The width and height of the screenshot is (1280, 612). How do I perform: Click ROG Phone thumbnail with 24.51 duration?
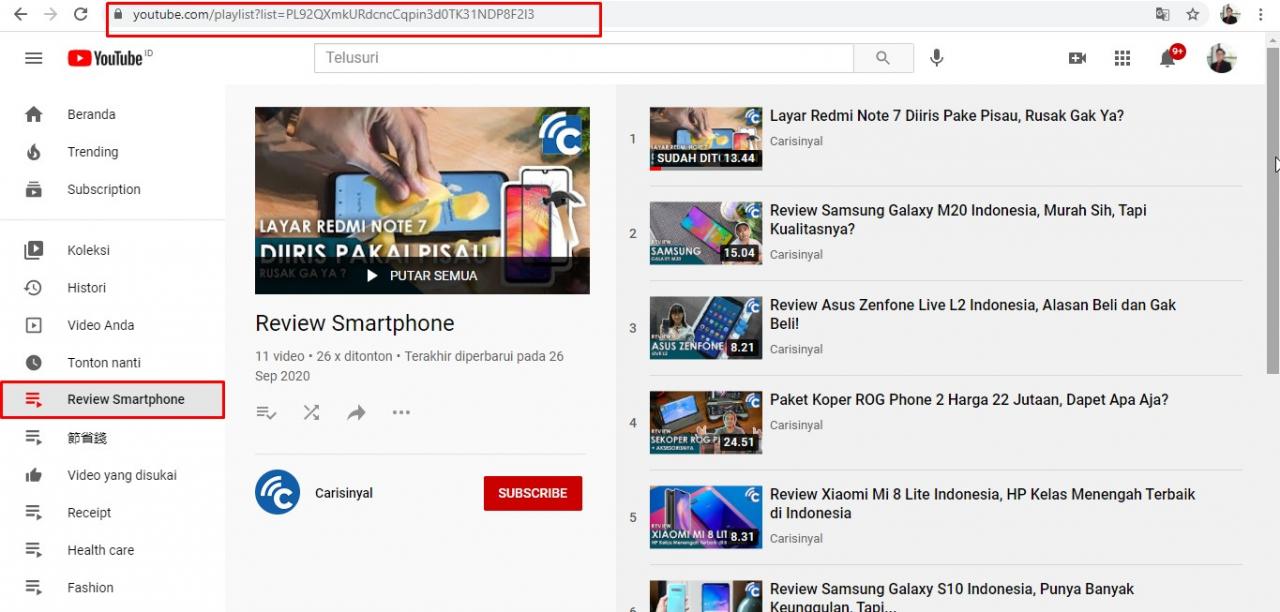point(706,422)
